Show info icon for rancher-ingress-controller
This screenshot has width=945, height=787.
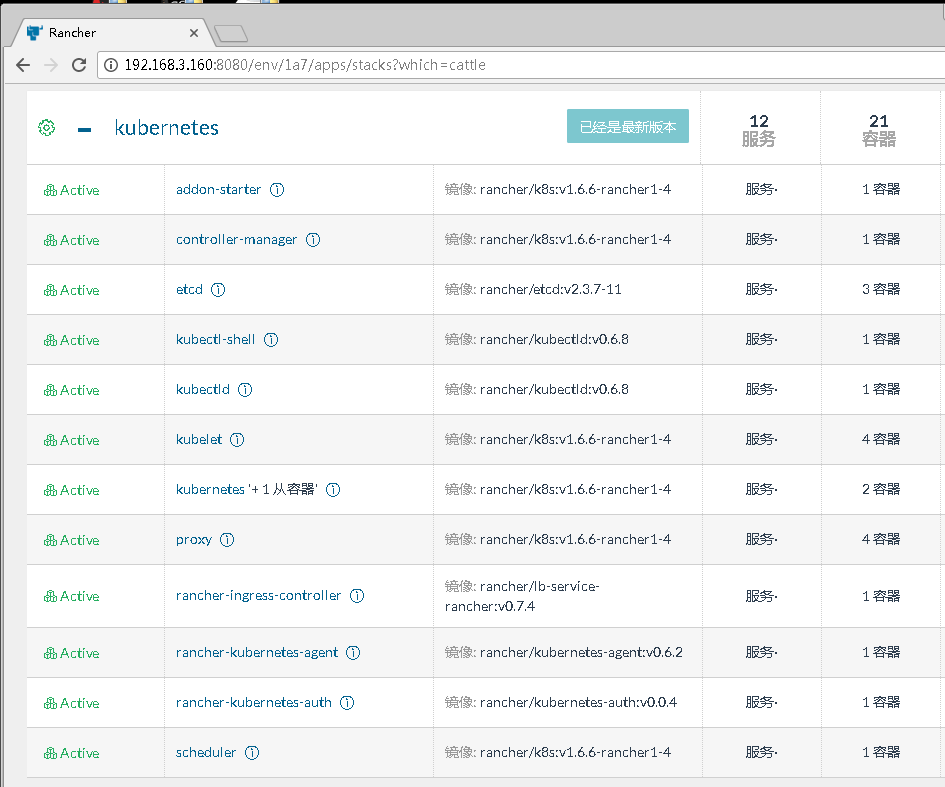pos(357,596)
